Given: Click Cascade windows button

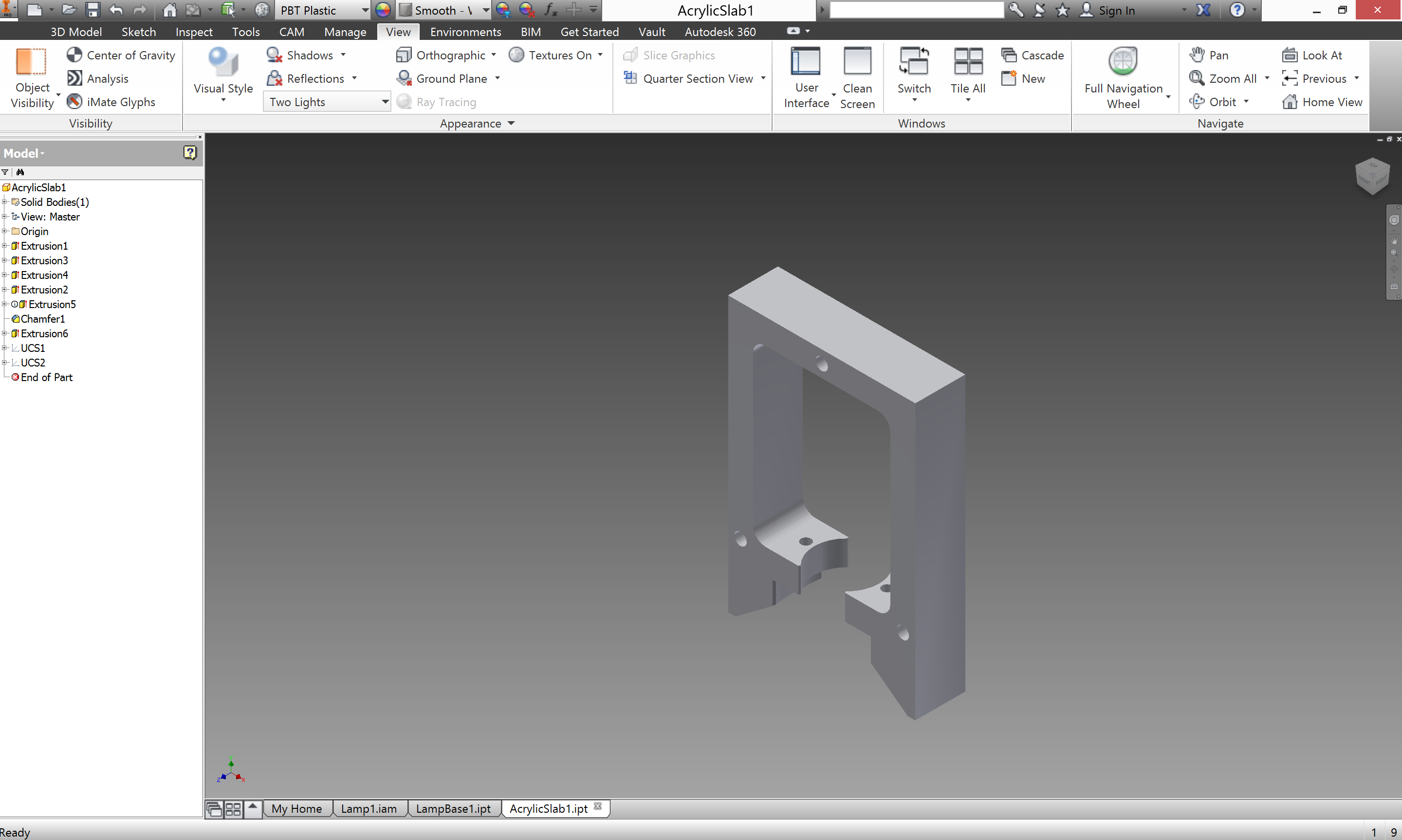Looking at the screenshot, I should point(1032,55).
